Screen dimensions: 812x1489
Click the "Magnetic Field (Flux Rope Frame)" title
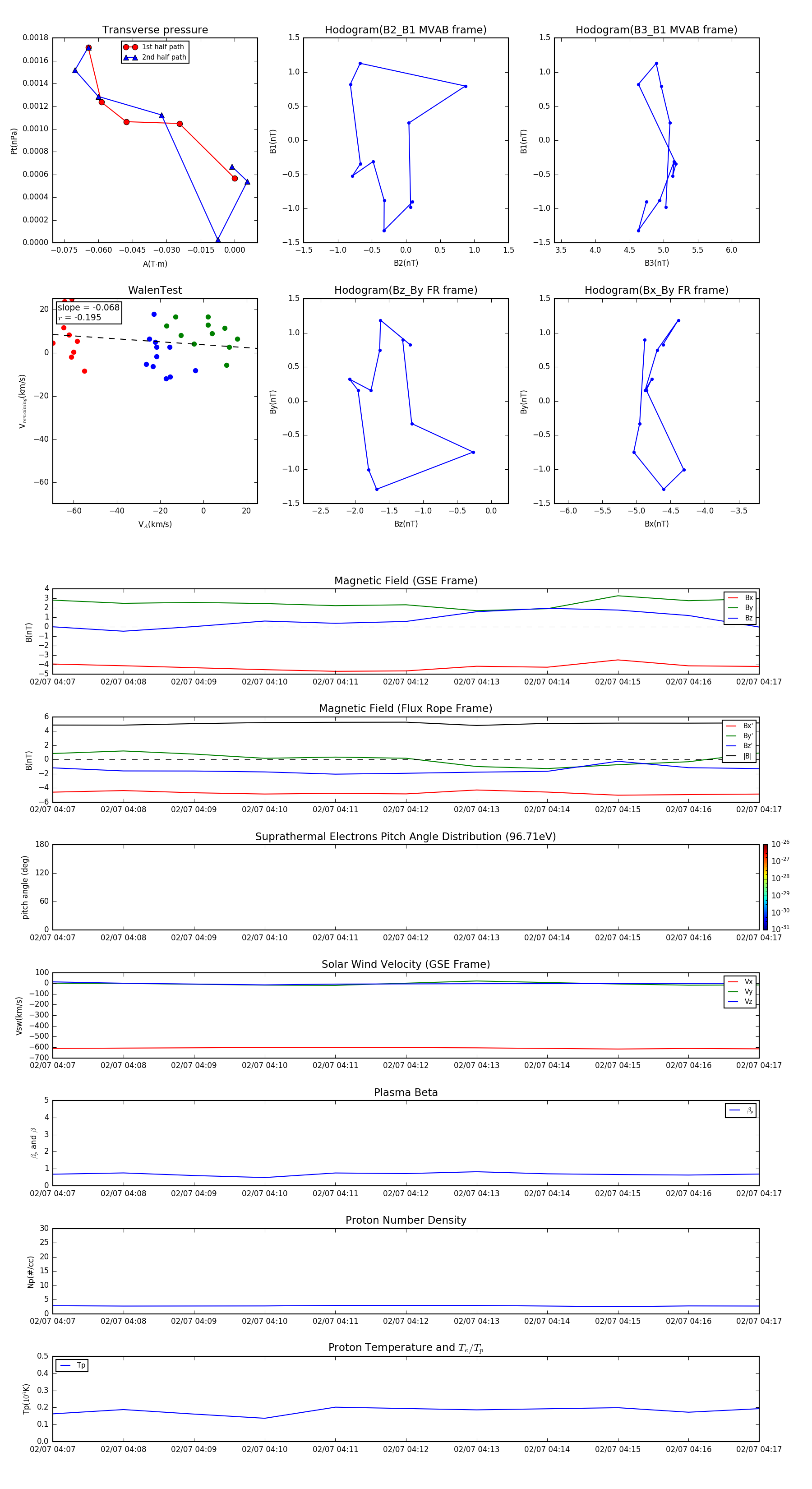pos(406,709)
